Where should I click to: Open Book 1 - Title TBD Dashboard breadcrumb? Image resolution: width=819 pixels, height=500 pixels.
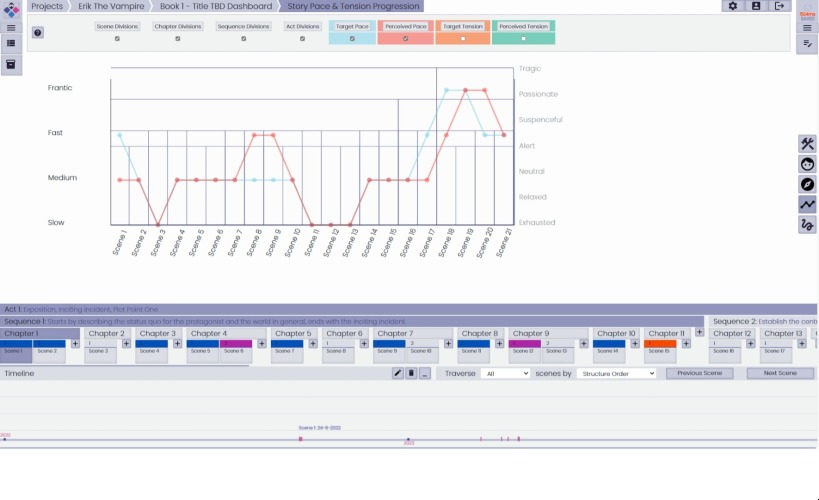216,6
